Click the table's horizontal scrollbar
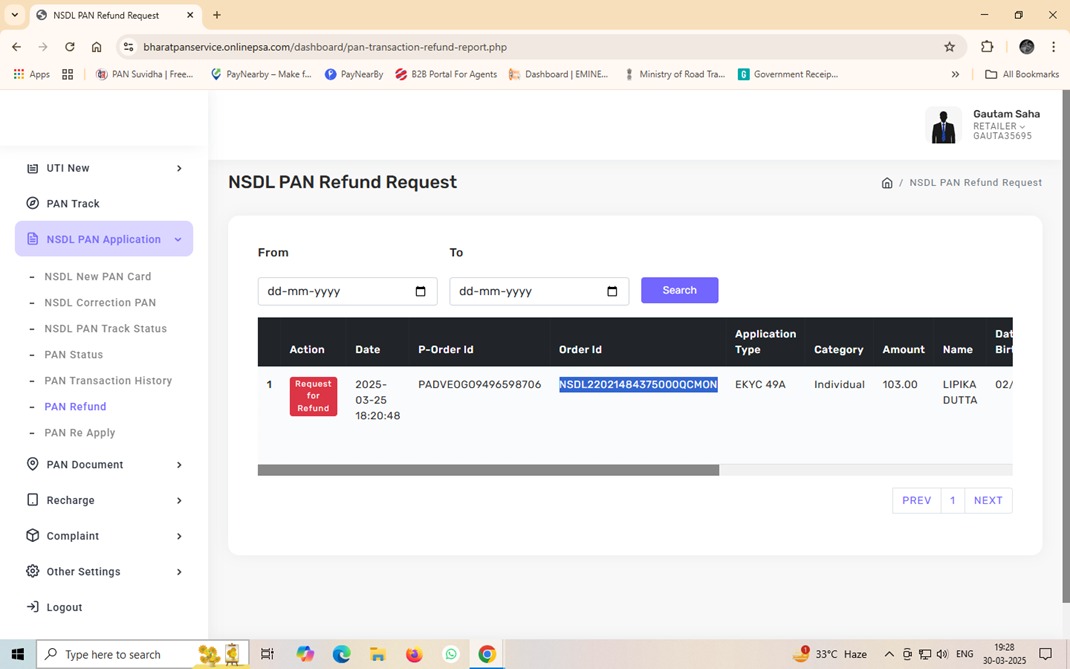The image size is (1070, 669). click(x=488, y=470)
